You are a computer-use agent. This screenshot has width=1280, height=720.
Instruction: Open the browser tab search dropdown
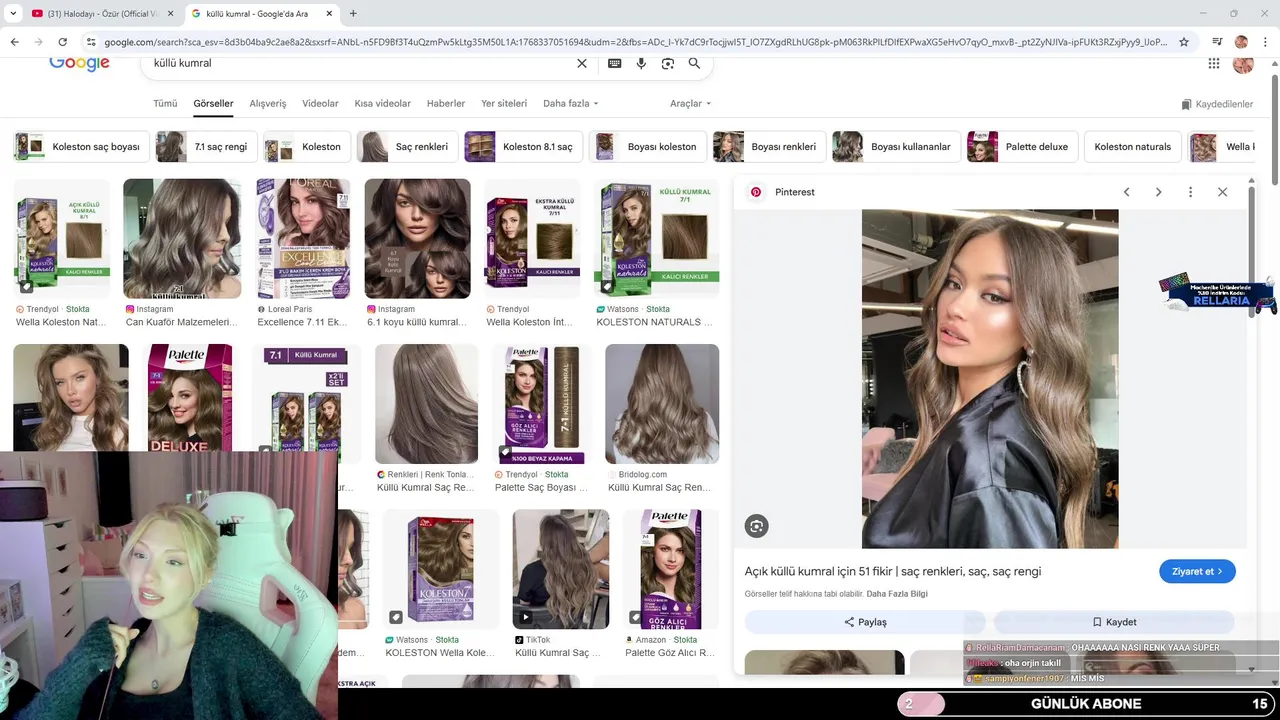(x=13, y=13)
